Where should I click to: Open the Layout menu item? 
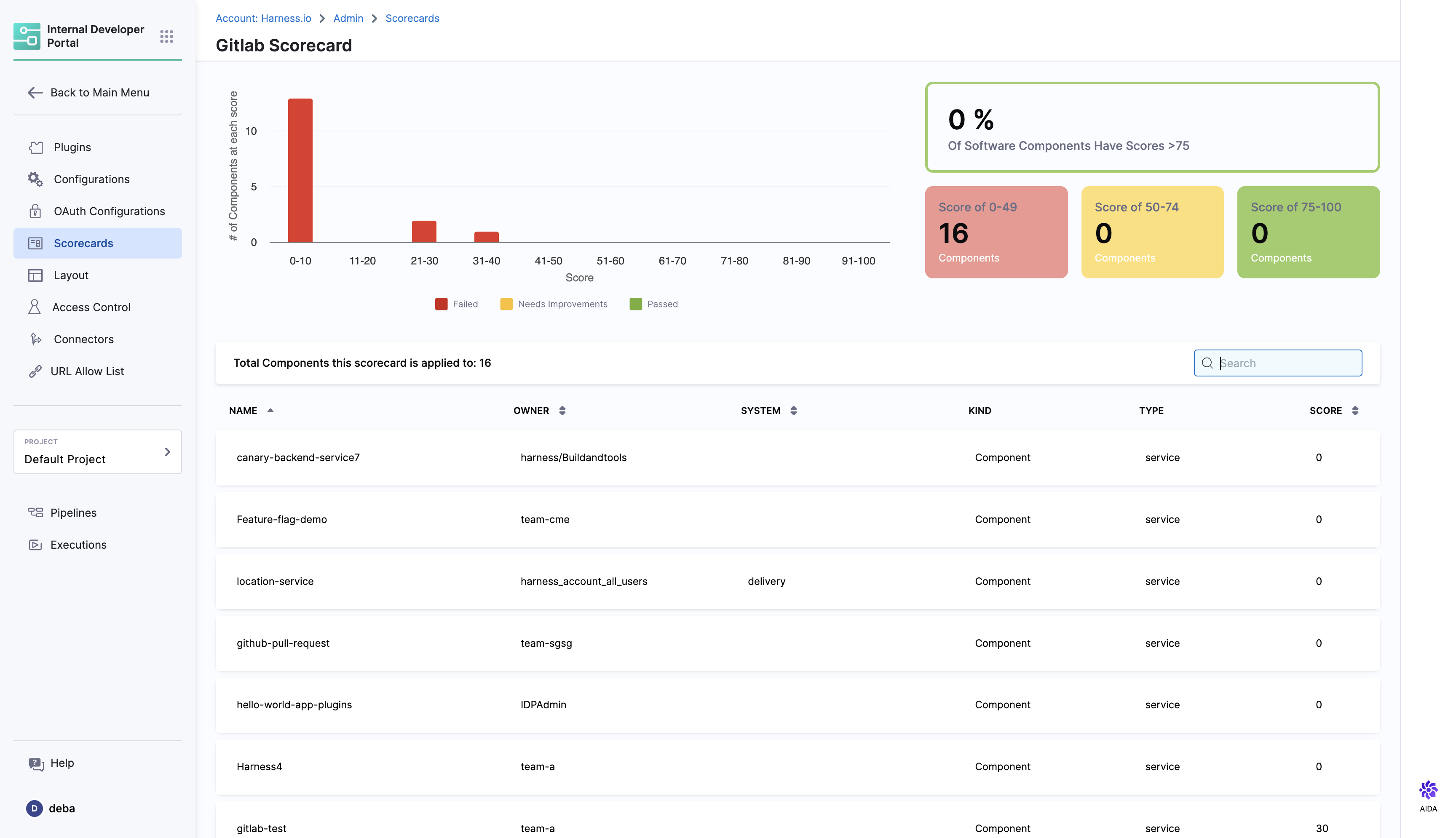pyautogui.click(x=71, y=275)
